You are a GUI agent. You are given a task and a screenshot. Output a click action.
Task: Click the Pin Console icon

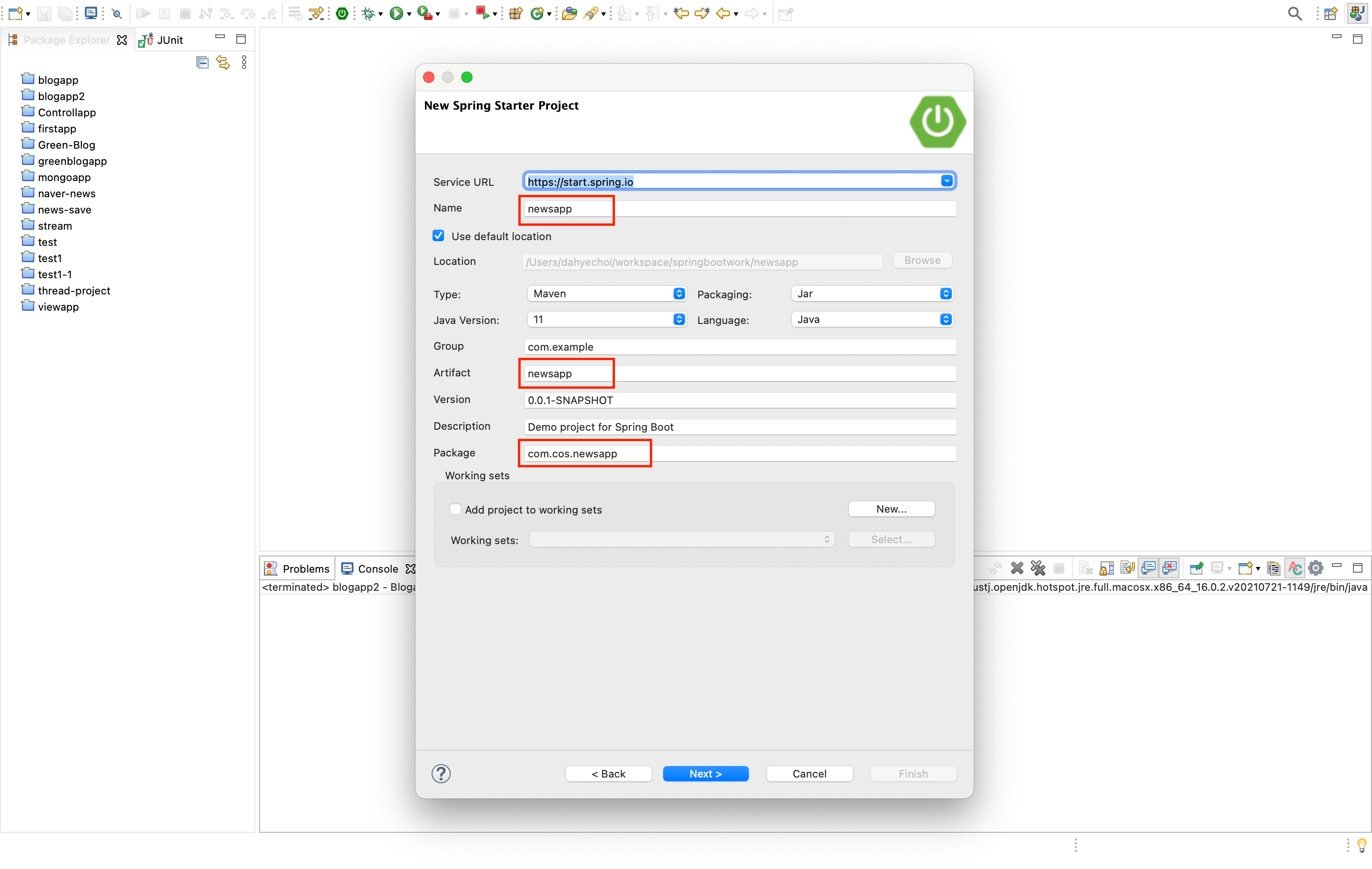tap(1196, 568)
